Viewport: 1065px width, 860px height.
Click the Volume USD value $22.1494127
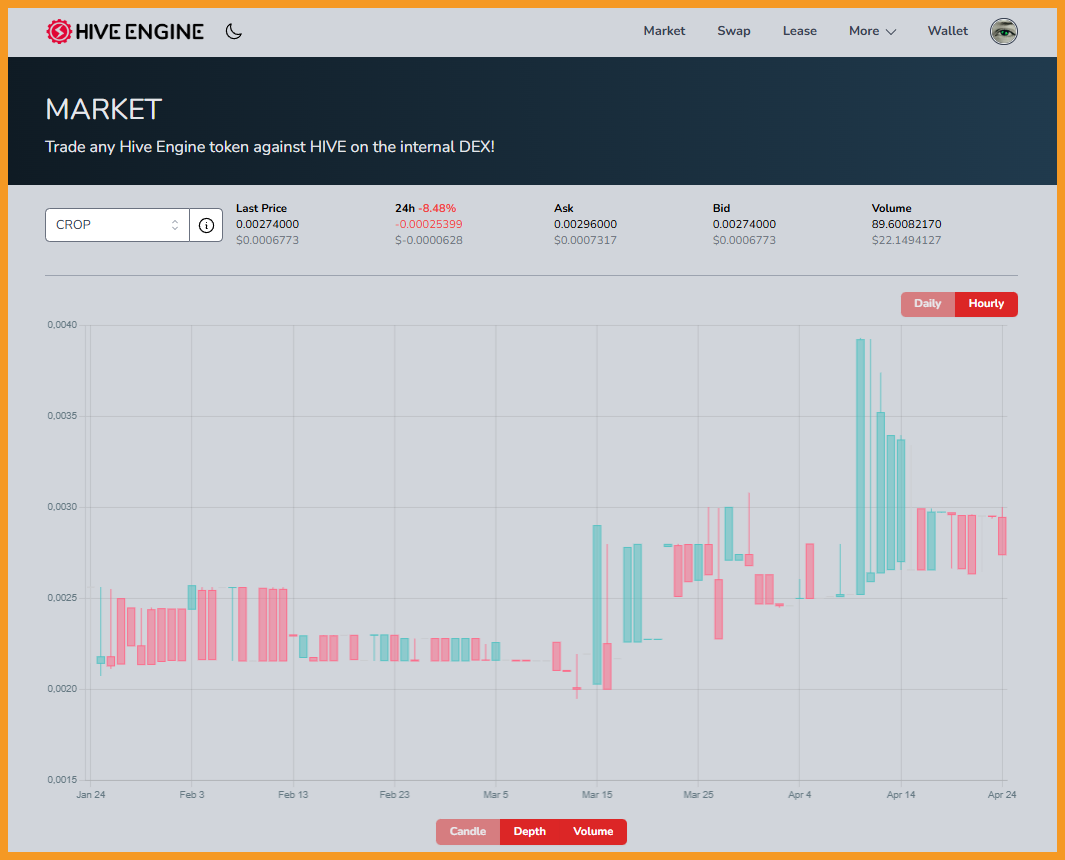tap(907, 240)
